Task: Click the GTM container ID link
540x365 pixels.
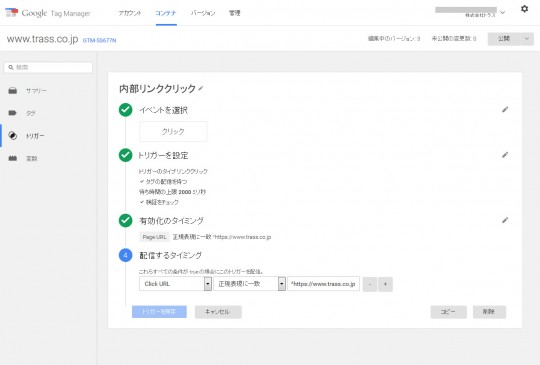Action: pyautogui.click(x=99, y=40)
